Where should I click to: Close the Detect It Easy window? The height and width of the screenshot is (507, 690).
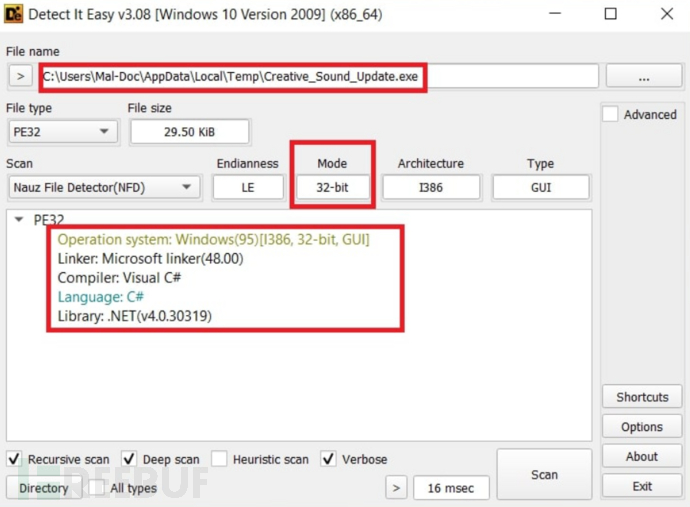click(x=667, y=14)
